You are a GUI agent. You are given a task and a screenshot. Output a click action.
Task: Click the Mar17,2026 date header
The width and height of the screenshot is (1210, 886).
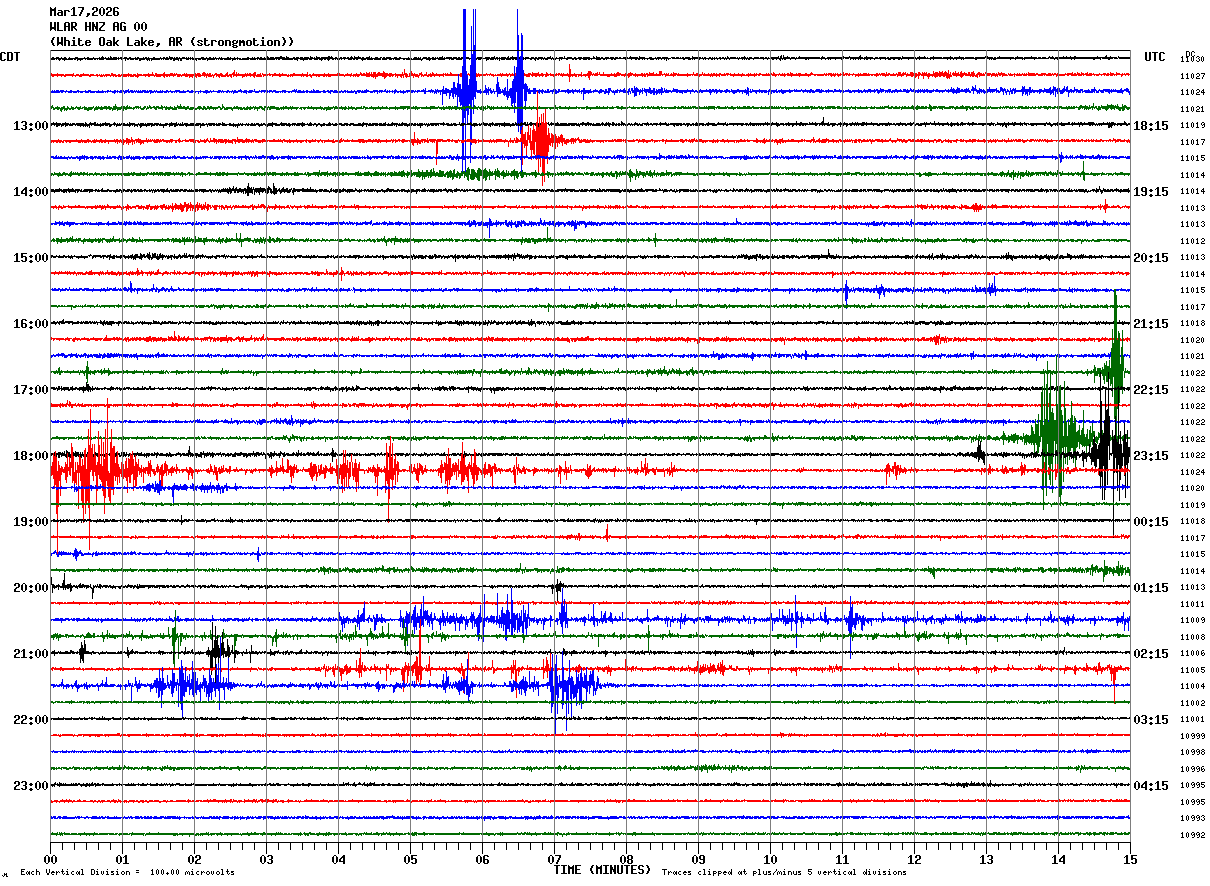(x=84, y=11)
